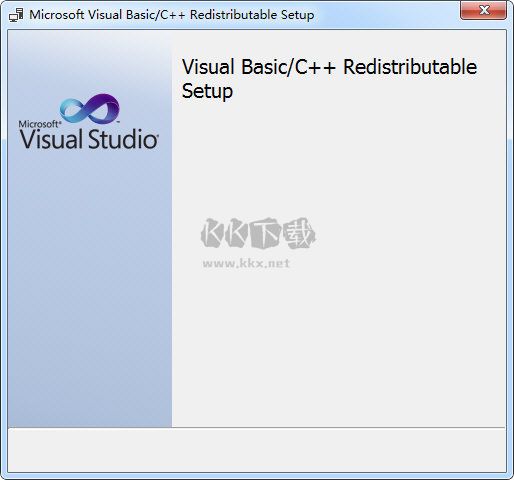Click the 下 character in the watermark logo
This screenshot has height=480, width=514.
(x=266, y=233)
